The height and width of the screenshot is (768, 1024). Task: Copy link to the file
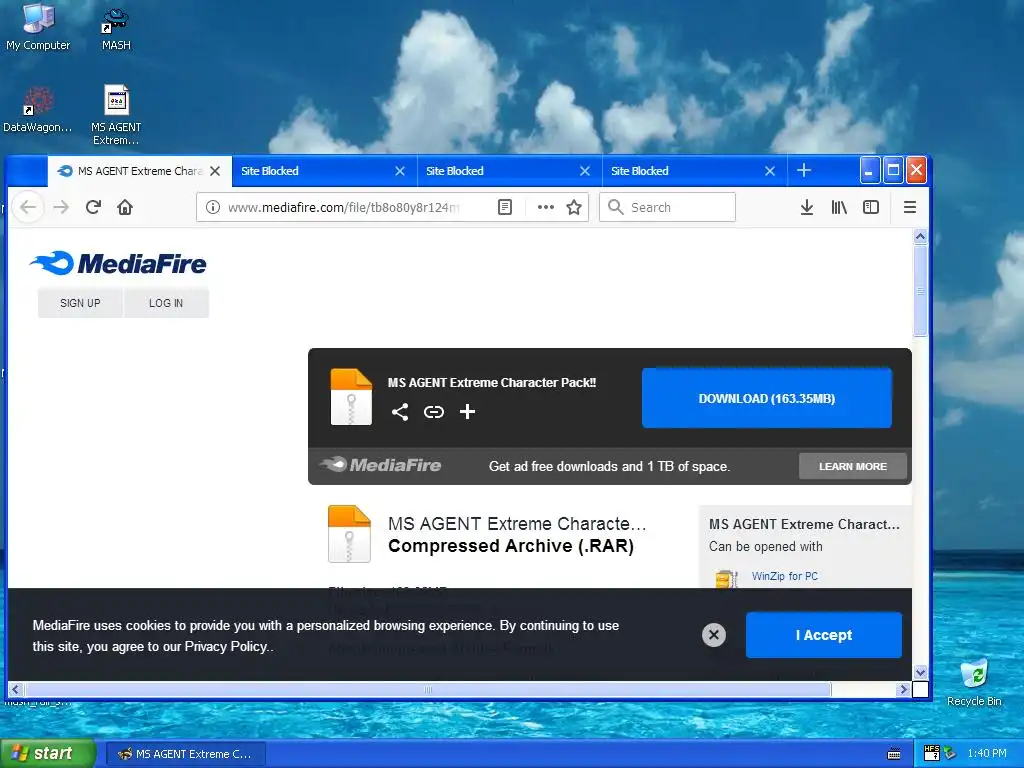click(434, 411)
